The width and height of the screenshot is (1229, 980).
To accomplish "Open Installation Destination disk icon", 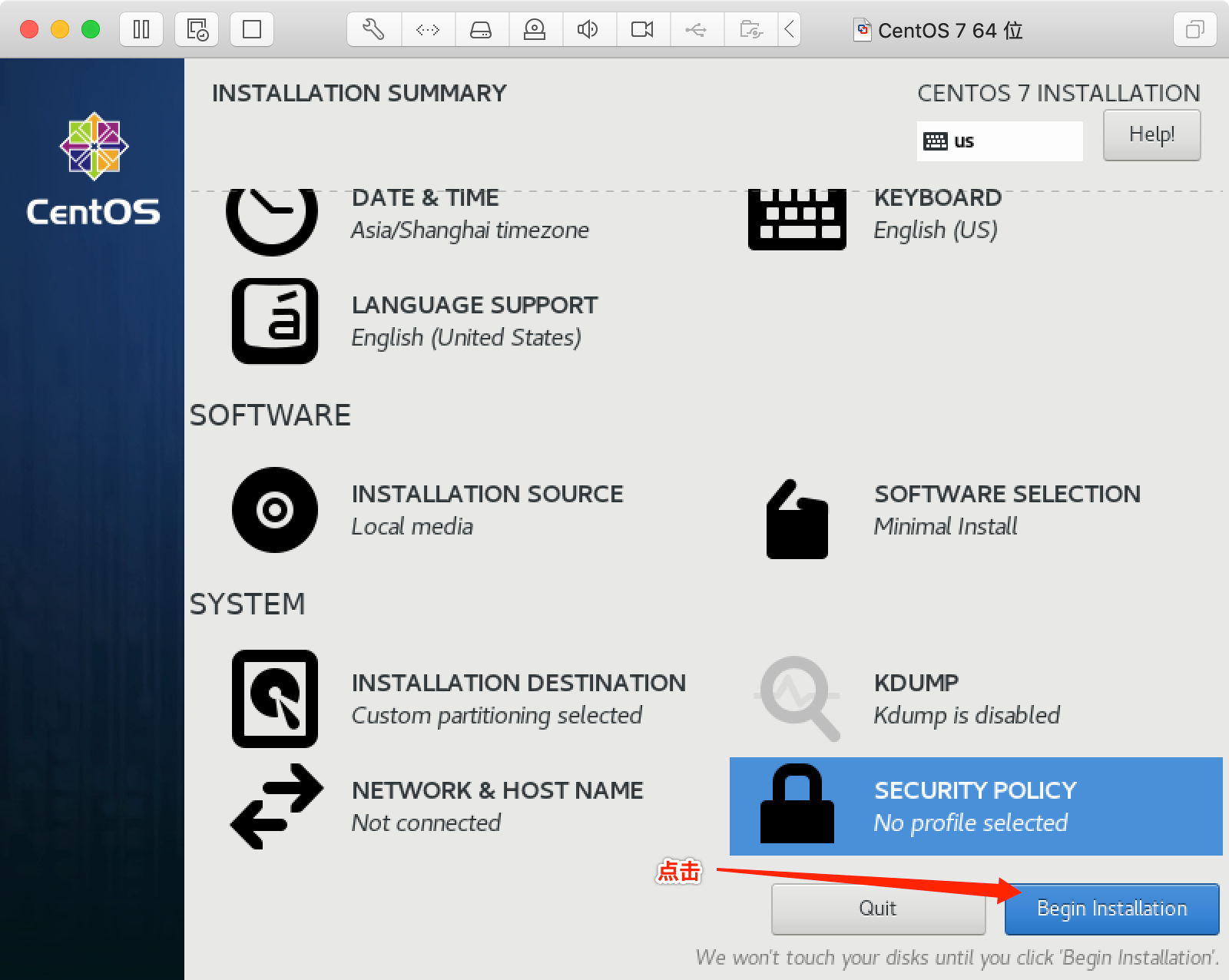I will pos(275,699).
